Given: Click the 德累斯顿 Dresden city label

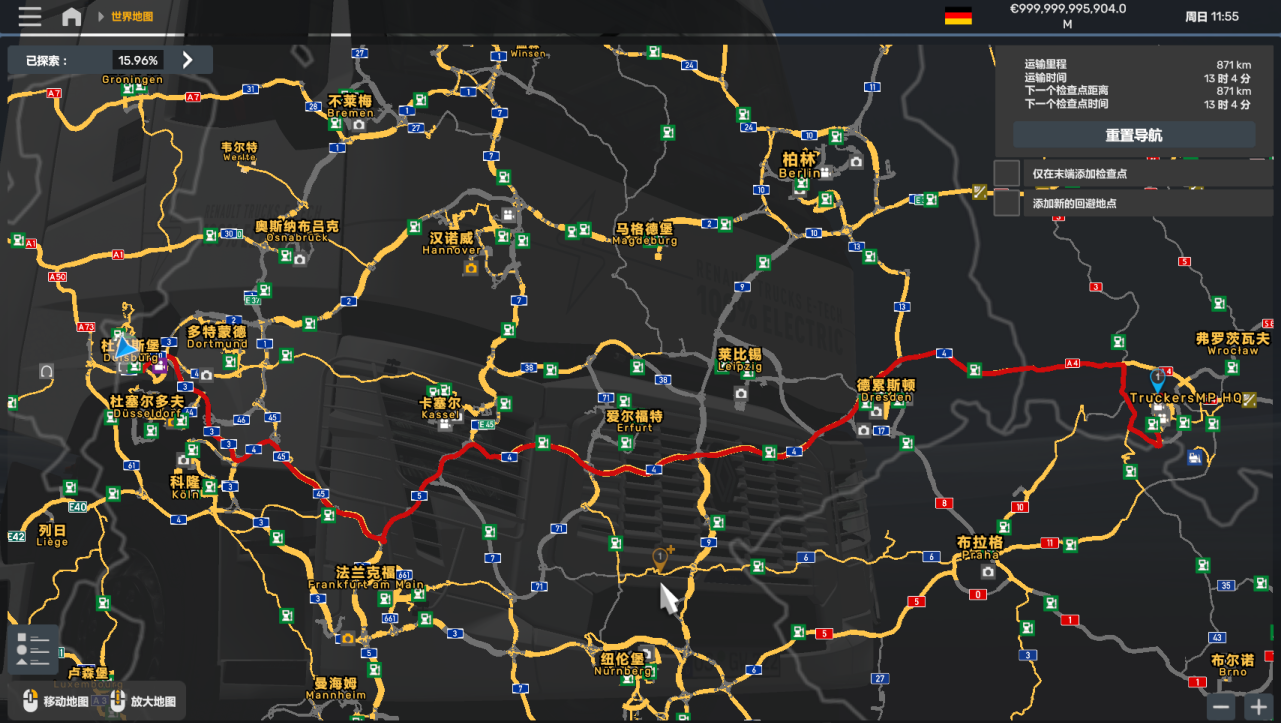Looking at the screenshot, I should point(886,390).
